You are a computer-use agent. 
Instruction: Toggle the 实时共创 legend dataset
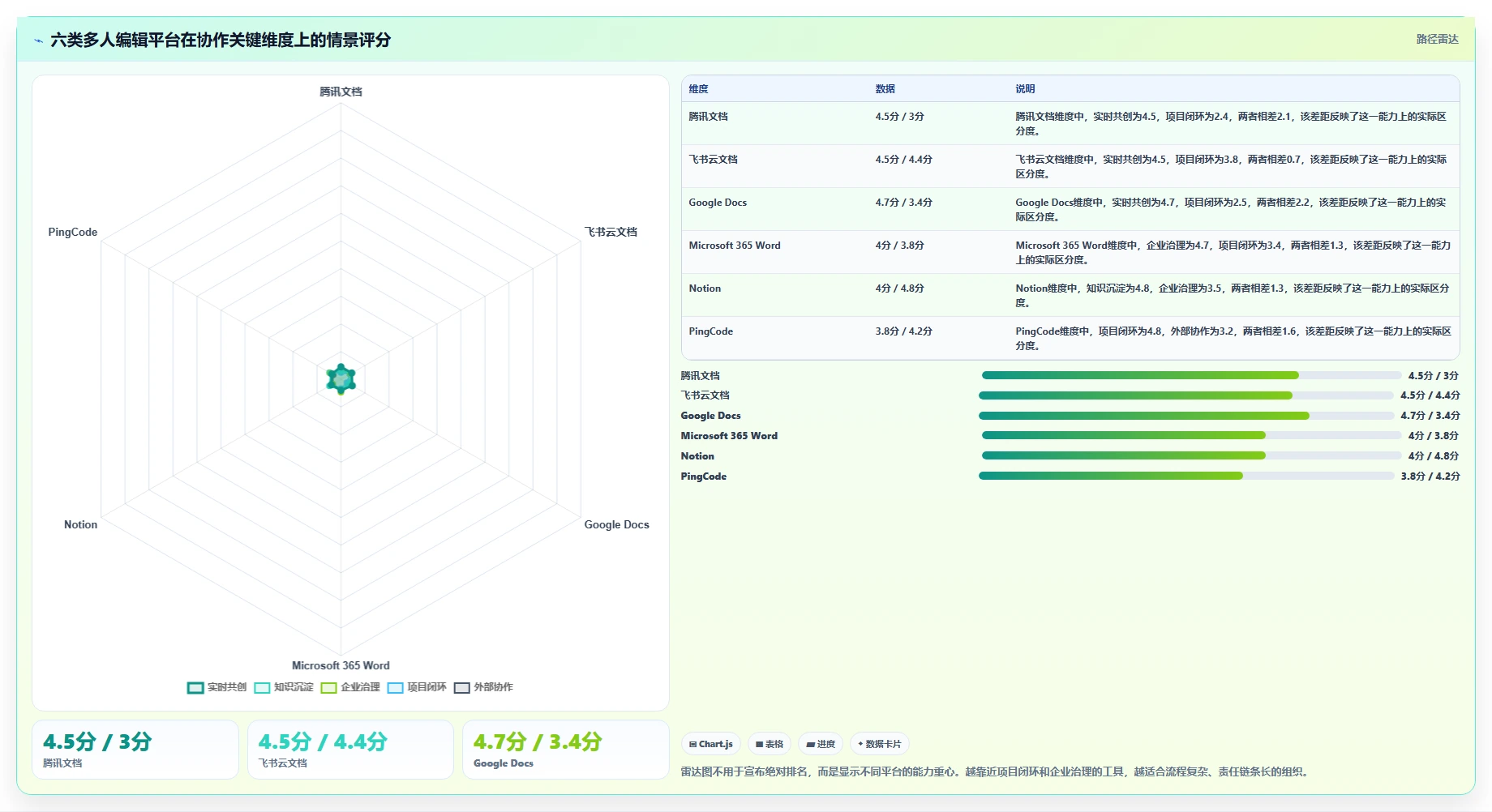[217, 687]
